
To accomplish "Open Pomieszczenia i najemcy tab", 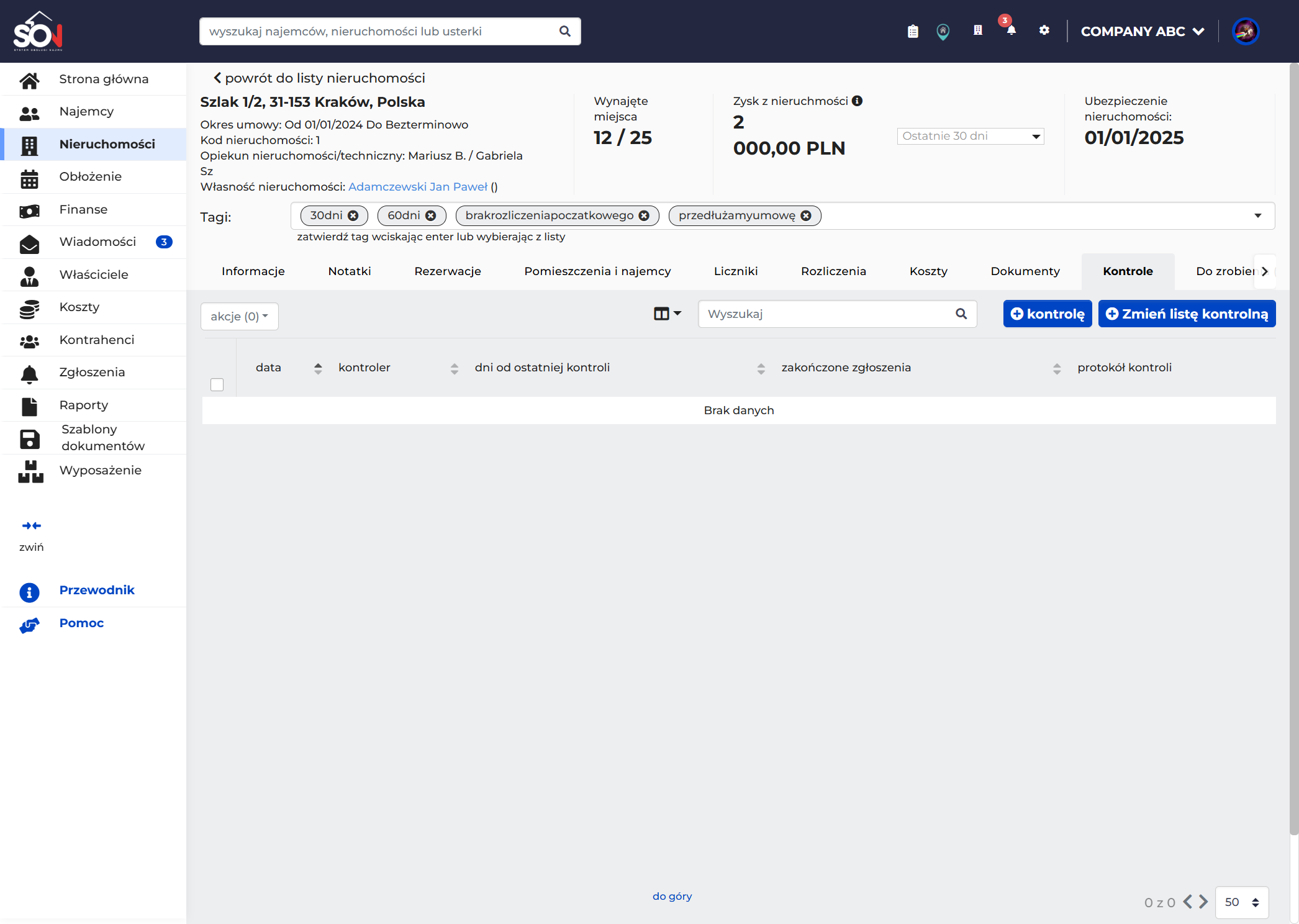I will point(597,271).
